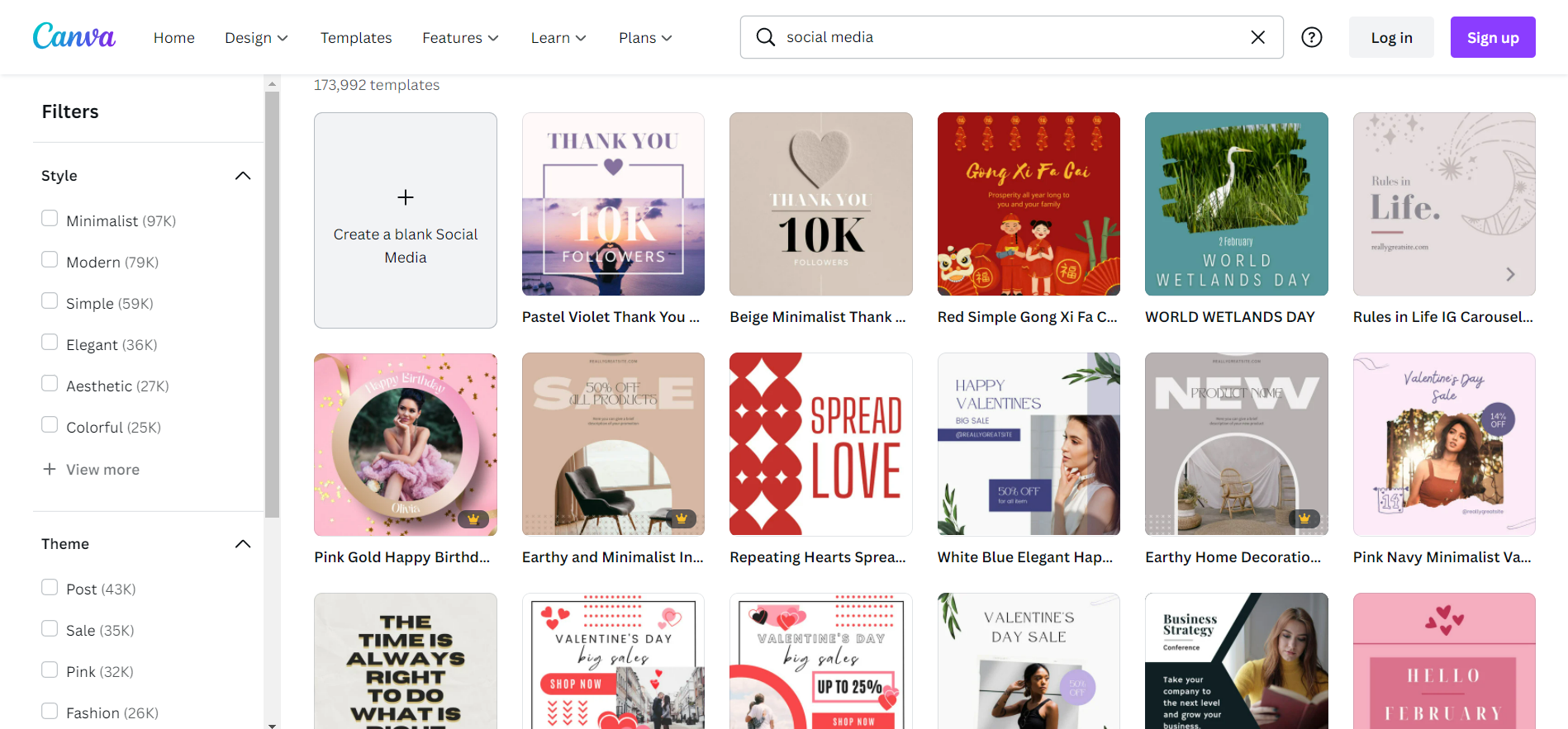This screenshot has height=729, width=1568.
Task: Open Pink Navy Minimalist Valentine thumbnail
Action: click(x=1444, y=444)
